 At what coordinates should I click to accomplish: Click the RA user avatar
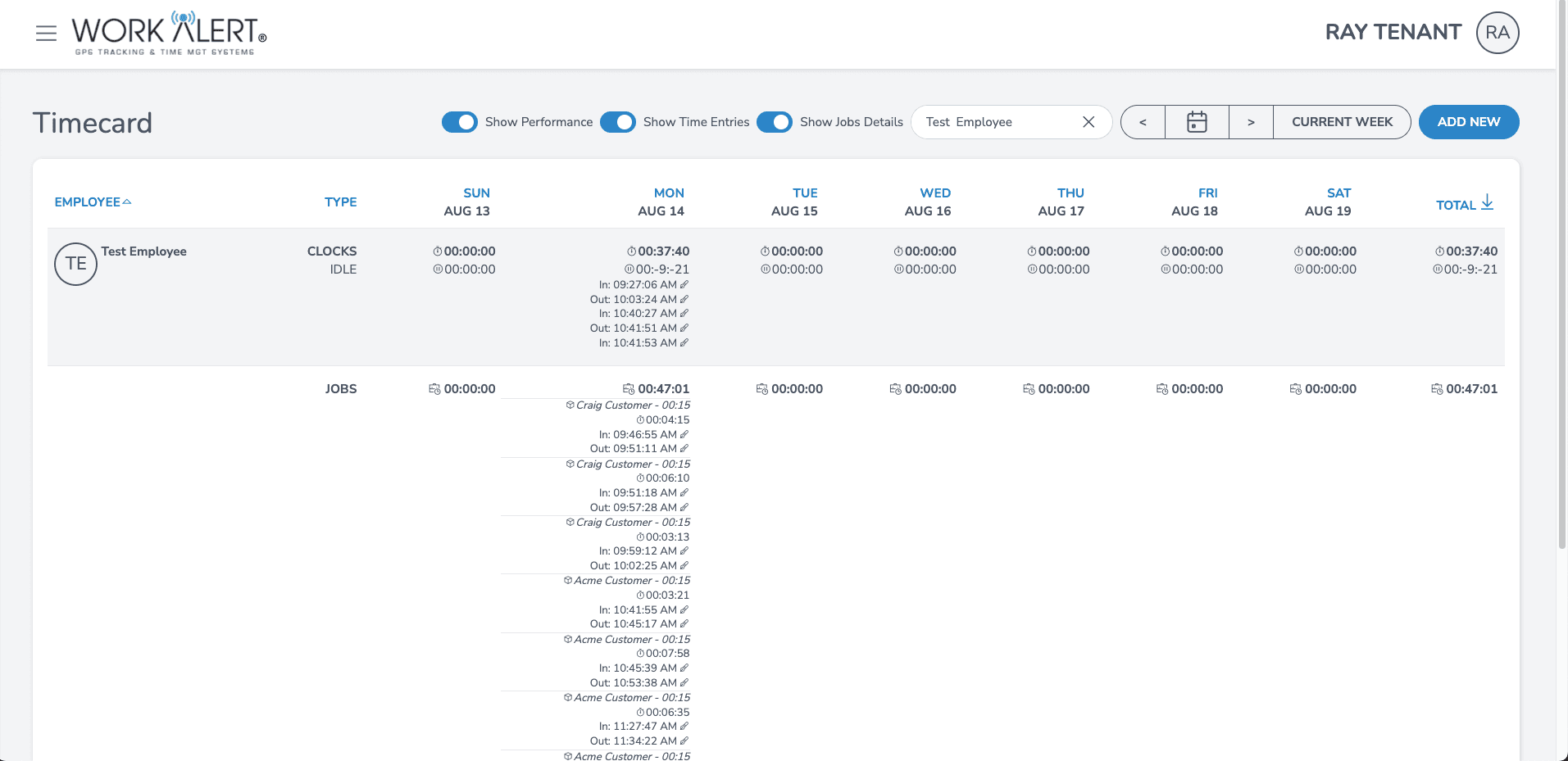[1497, 33]
